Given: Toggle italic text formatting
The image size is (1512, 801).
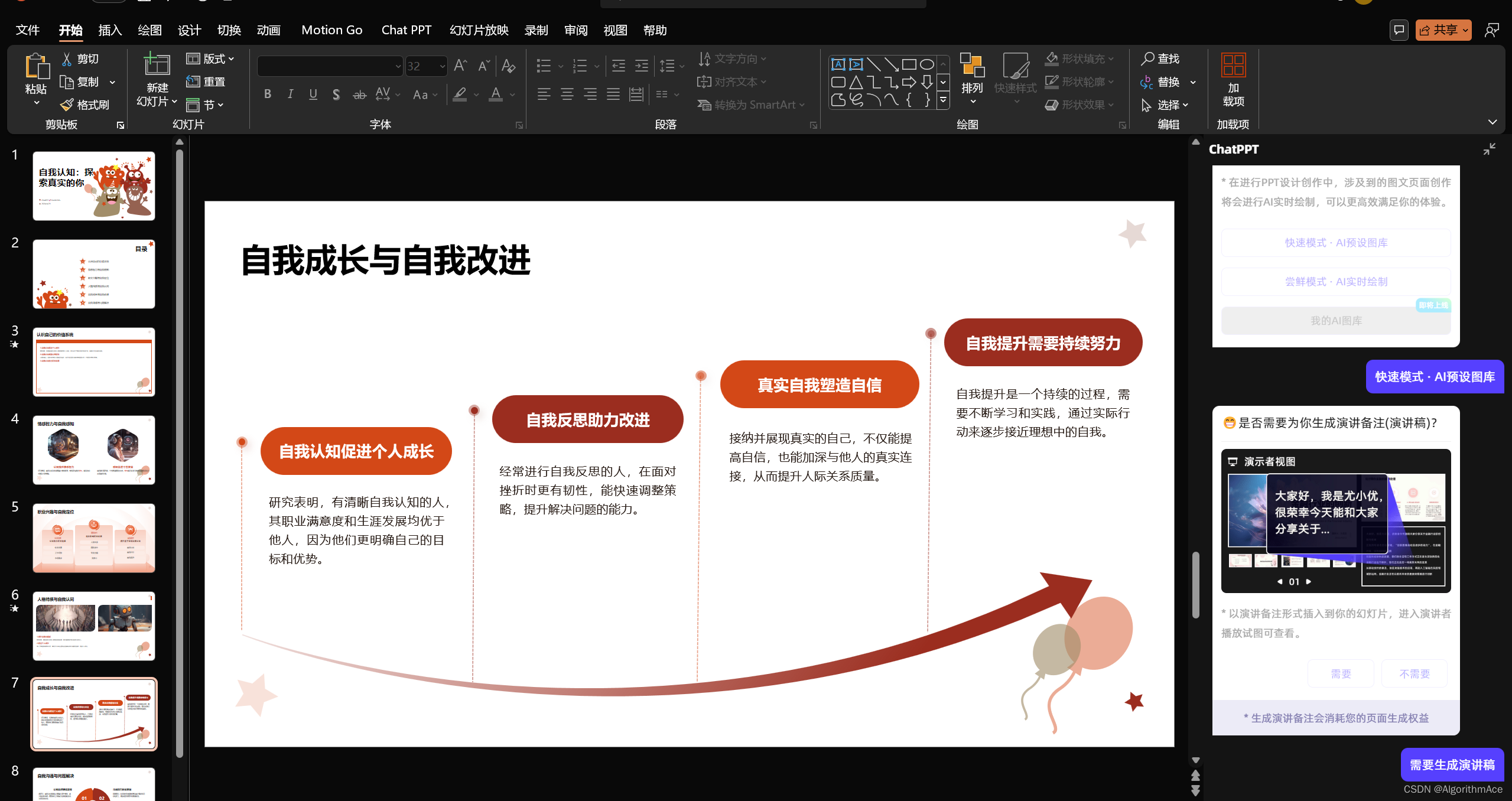Looking at the screenshot, I should [x=290, y=94].
